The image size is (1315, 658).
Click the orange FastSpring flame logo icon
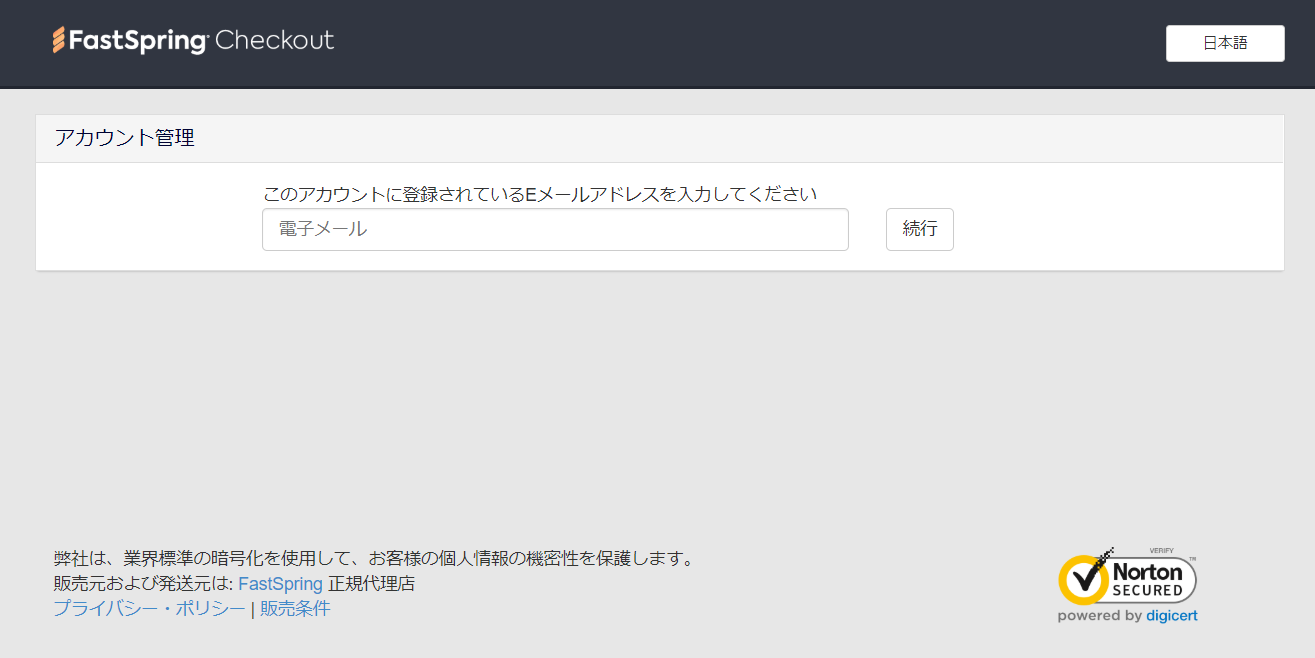59,41
